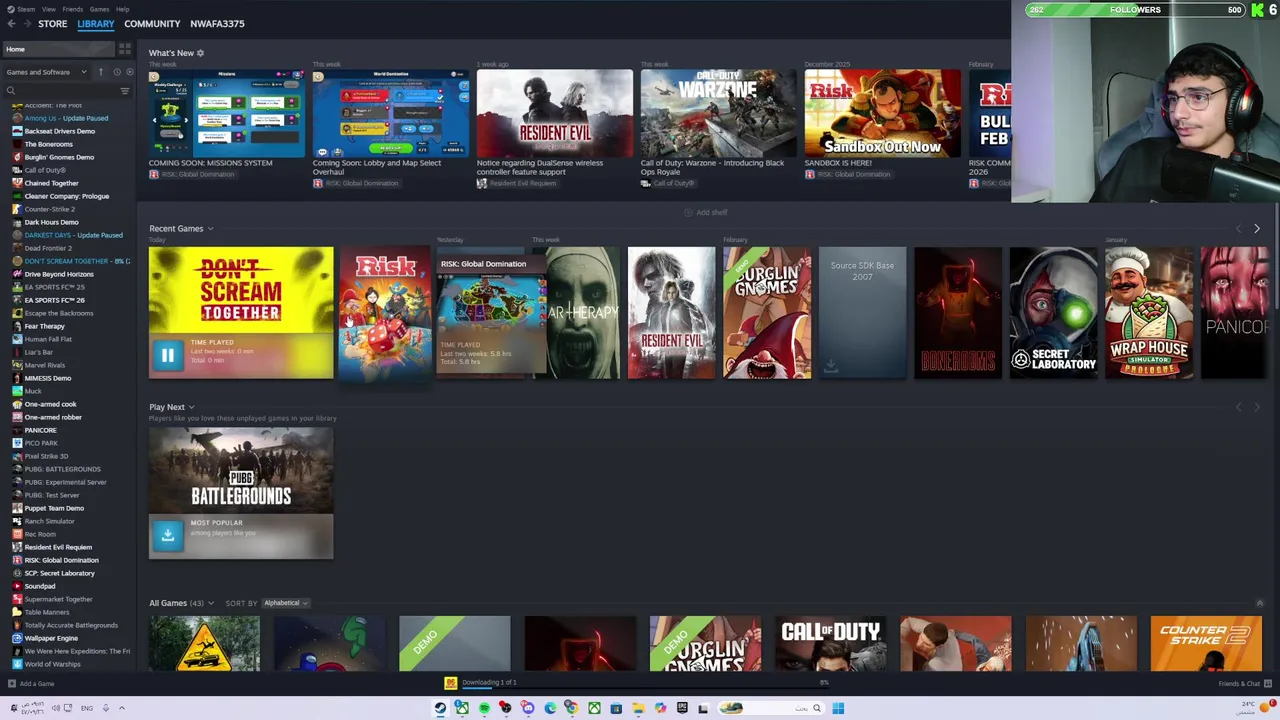Image resolution: width=1280 pixels, height=720 pixels.
Task: Click the What's New settings gear
Action: 200,53
